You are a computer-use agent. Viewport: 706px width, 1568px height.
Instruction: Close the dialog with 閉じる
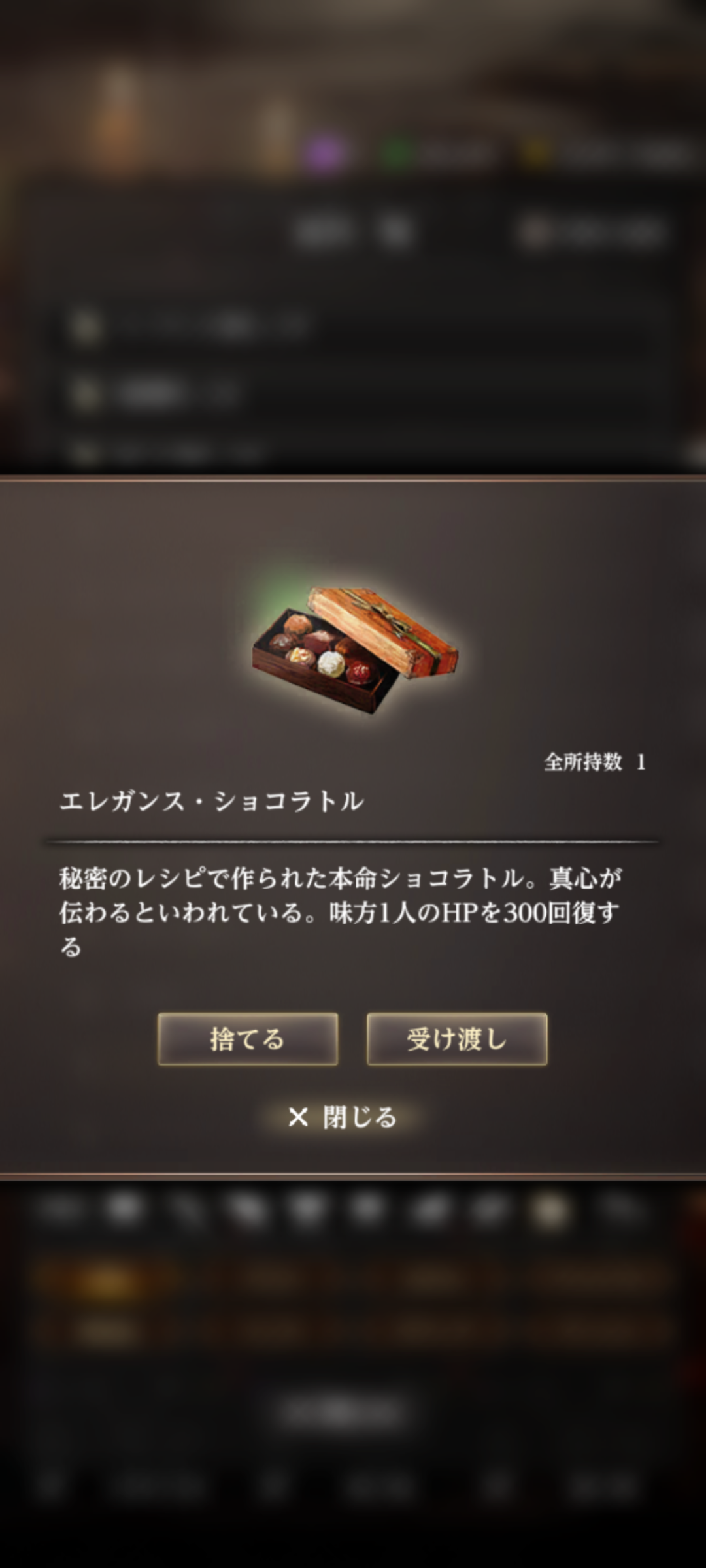coord(343,1117)
